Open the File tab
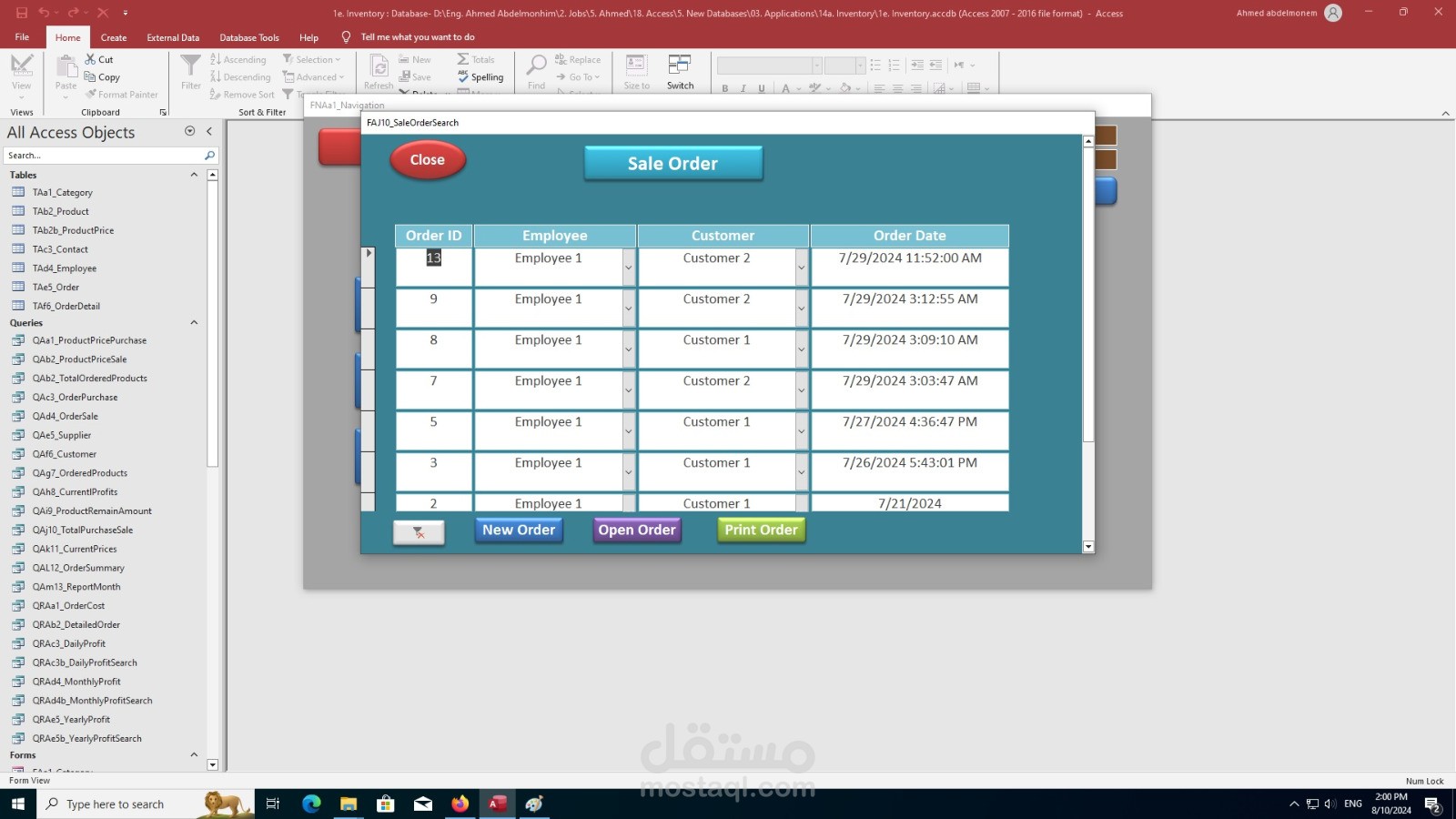1456x819 pixels. point(22,37)
